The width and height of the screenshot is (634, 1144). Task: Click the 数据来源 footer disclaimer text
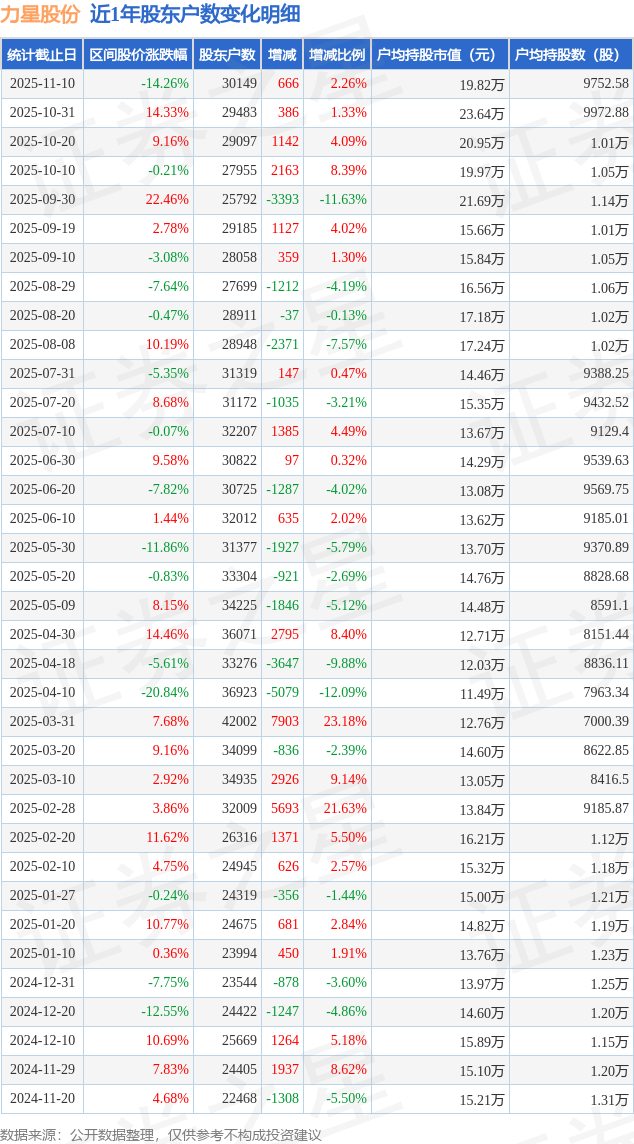pyautogui.click(x=161, y=1134)
